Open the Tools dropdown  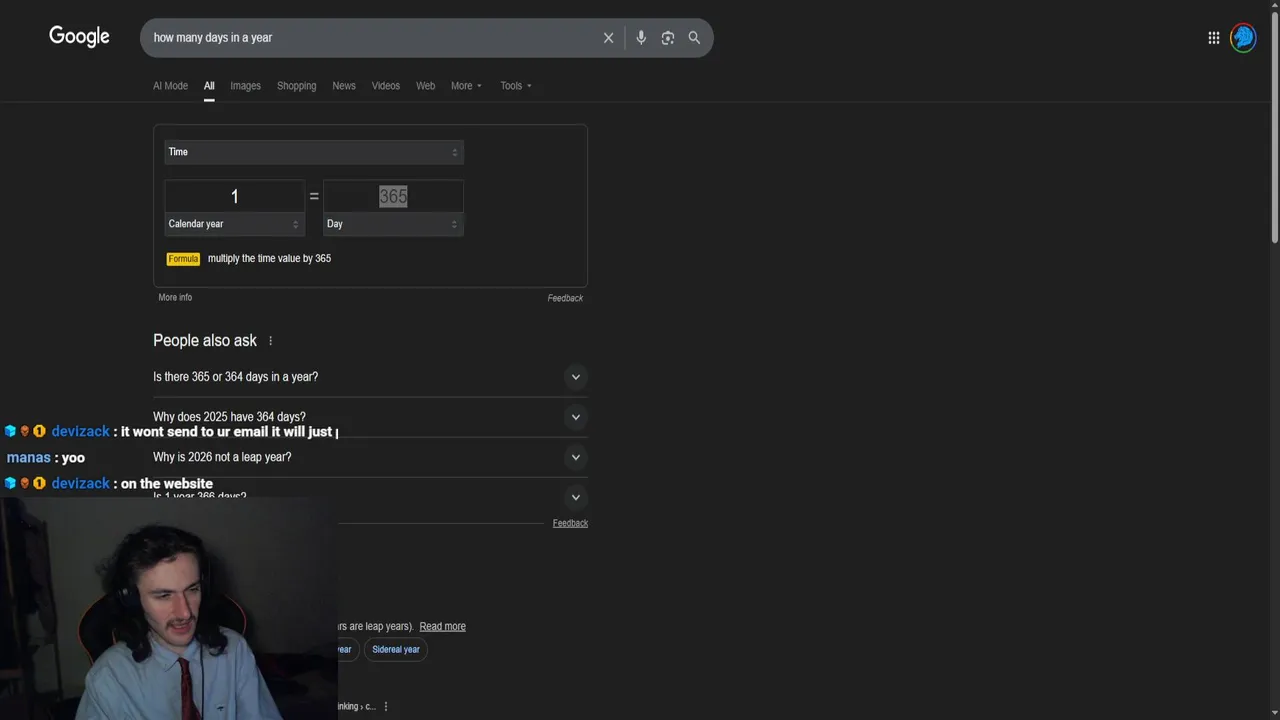[516, 86]
